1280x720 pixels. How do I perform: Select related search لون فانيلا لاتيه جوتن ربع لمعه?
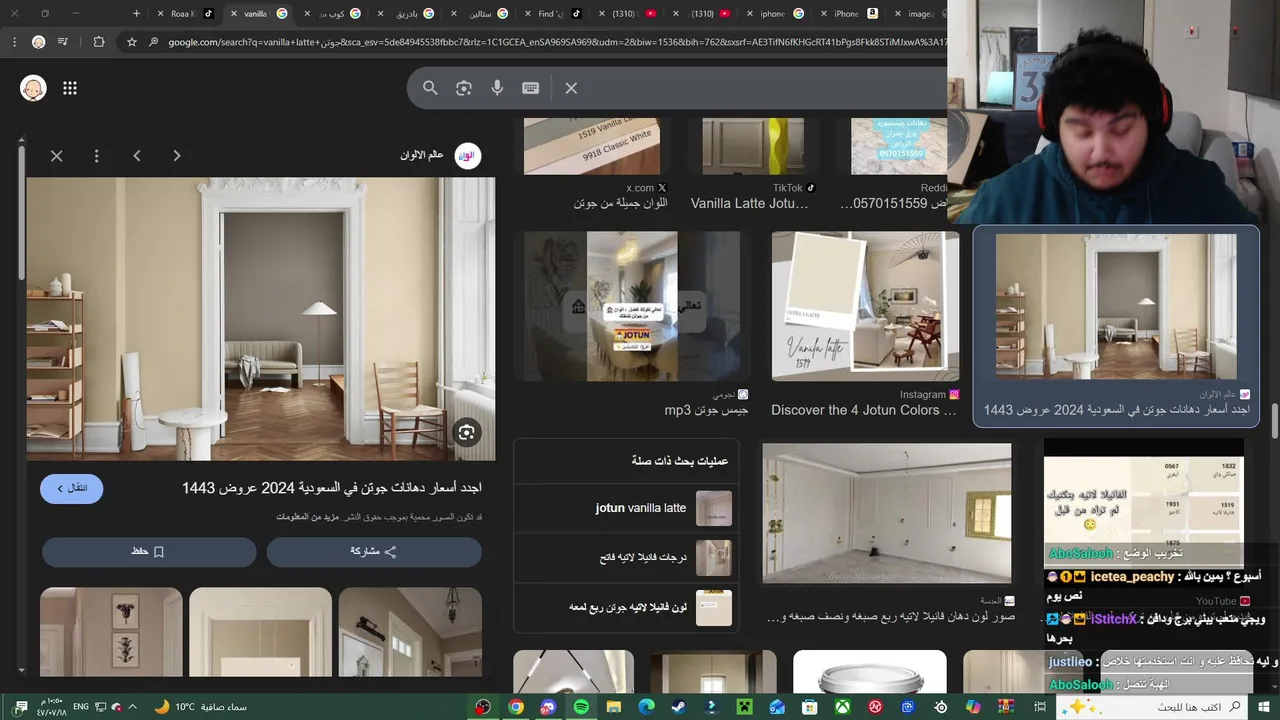pyautogui.click(x=626, y=607)
